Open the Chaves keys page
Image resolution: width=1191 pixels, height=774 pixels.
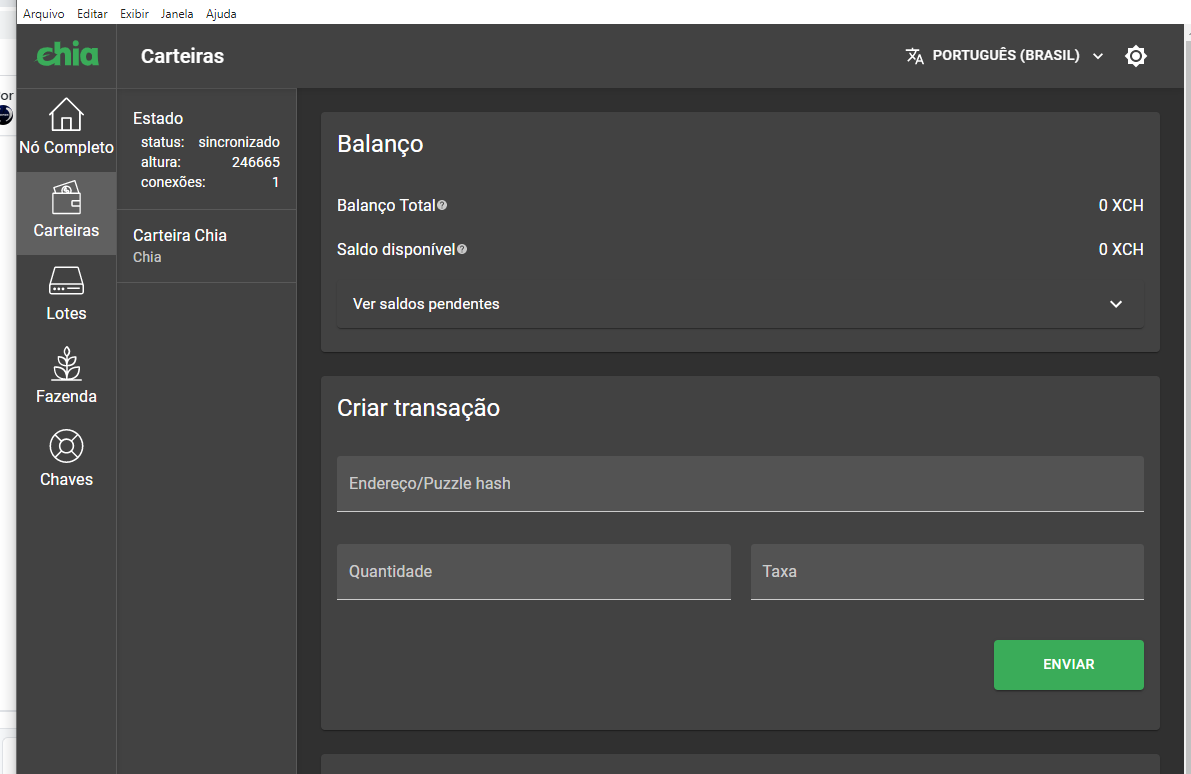[66, 458]
